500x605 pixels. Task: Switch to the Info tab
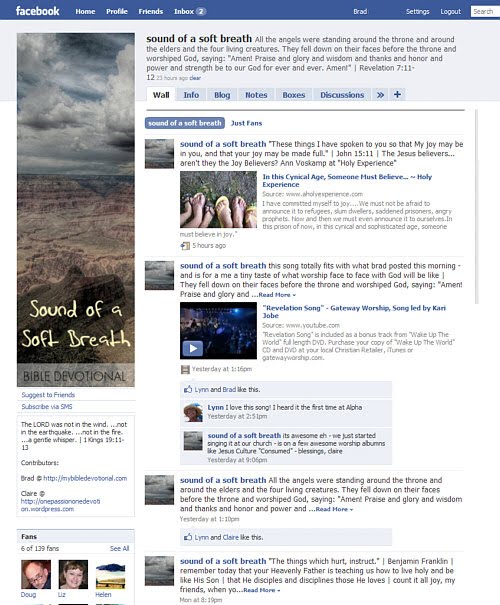point(191,95)
